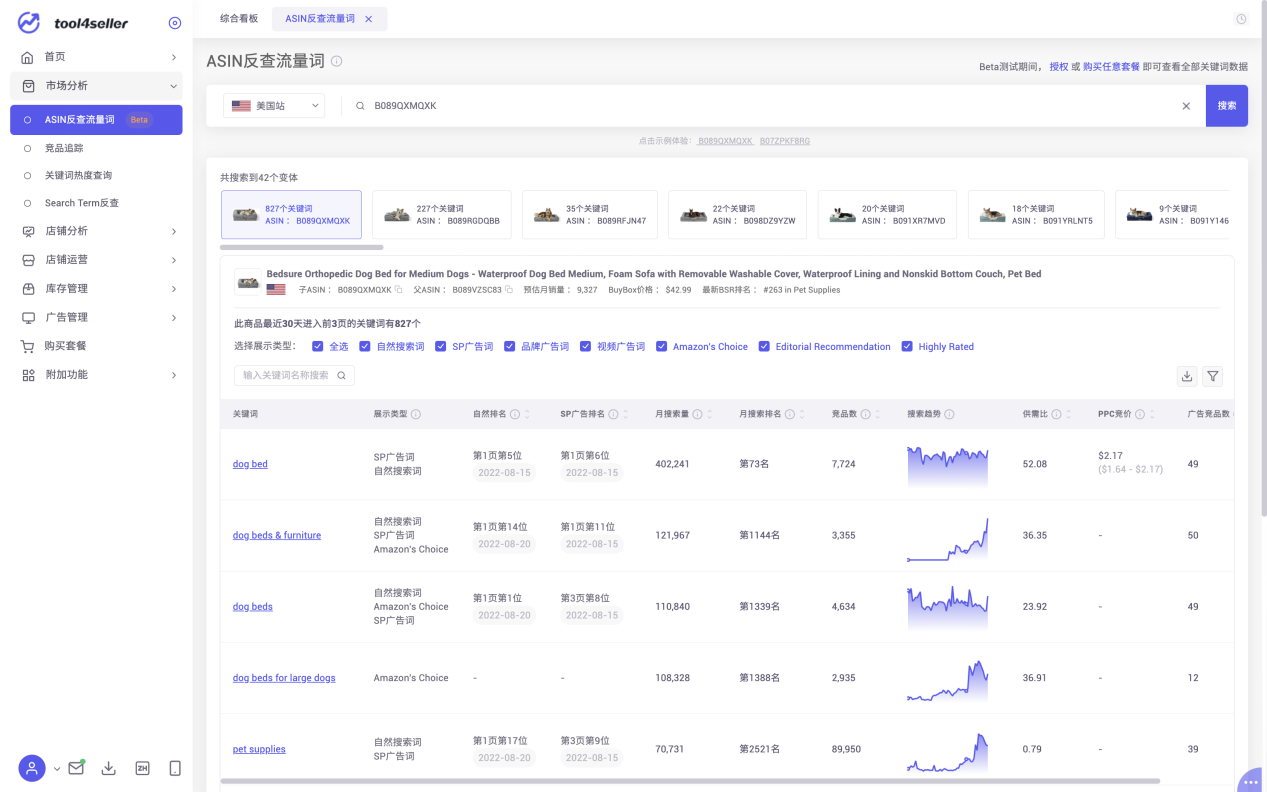The height and width of the screenshot is (792, 1267).
Task: Open the filter funnel icon above table
Action: pos(1212,376)
